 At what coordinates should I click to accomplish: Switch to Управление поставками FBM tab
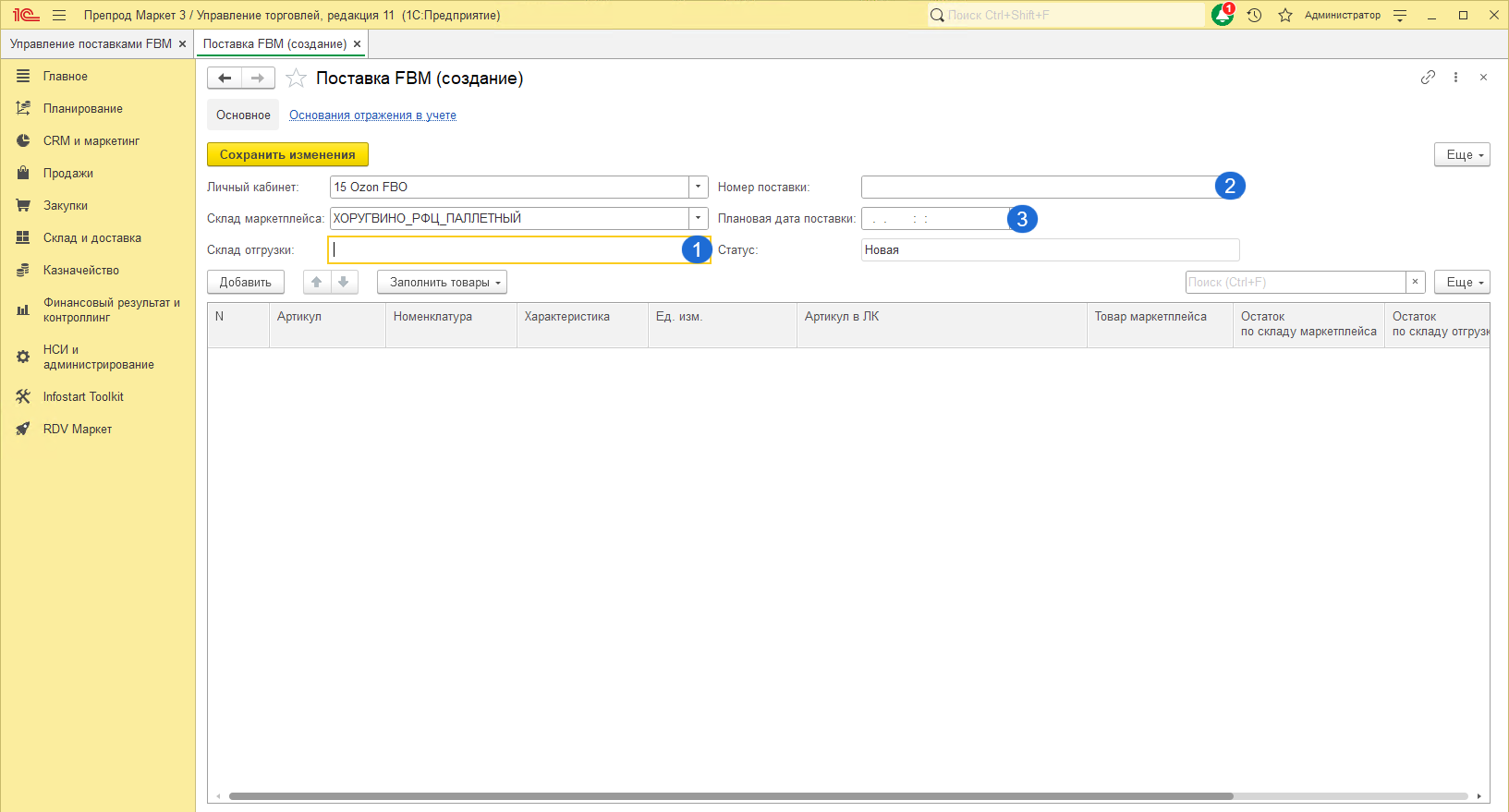tap(91, 44)
